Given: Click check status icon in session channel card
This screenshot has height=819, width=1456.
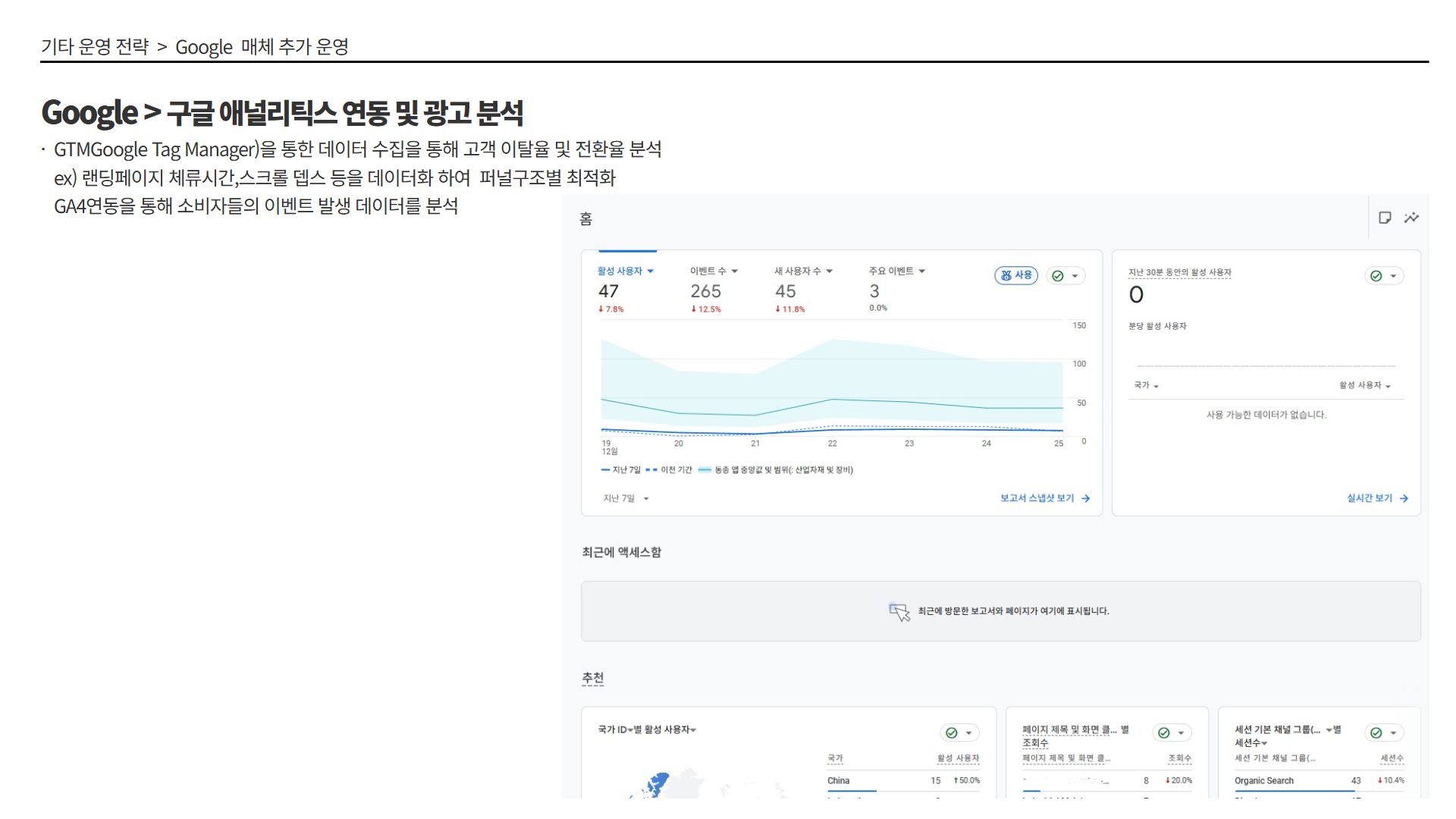Looking at the screenshot, I should [x=1376, y=733].
